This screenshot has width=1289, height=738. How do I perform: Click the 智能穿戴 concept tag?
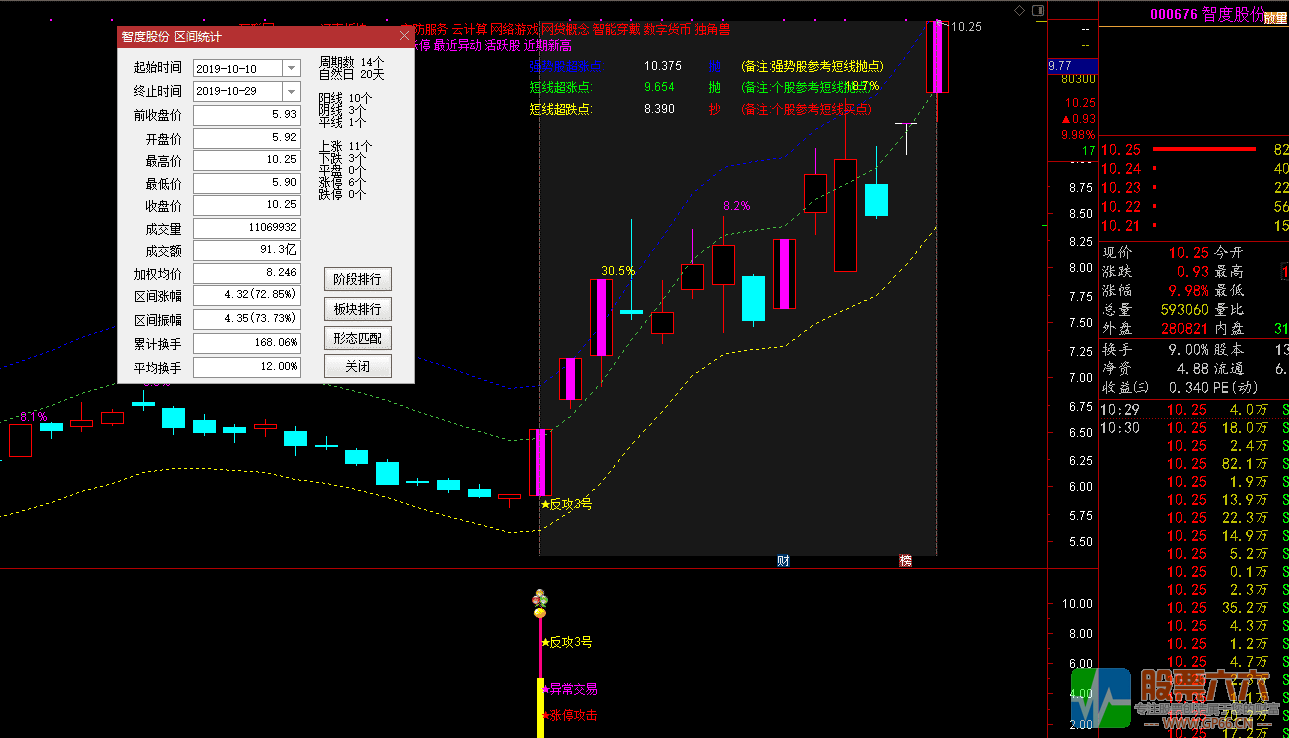(x=616, y=29)
